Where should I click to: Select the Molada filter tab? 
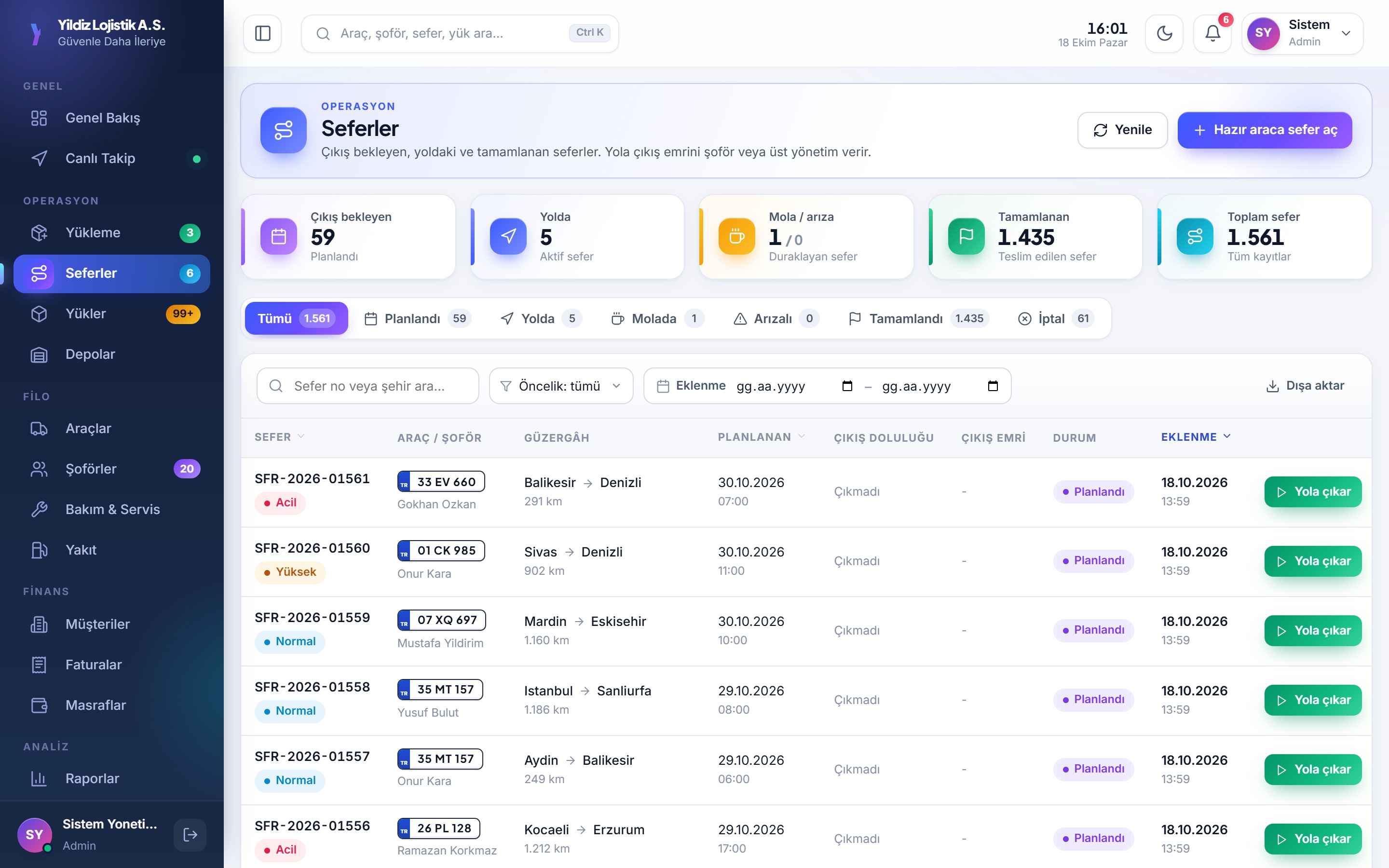pyautogui.click(x=658, y=319)
